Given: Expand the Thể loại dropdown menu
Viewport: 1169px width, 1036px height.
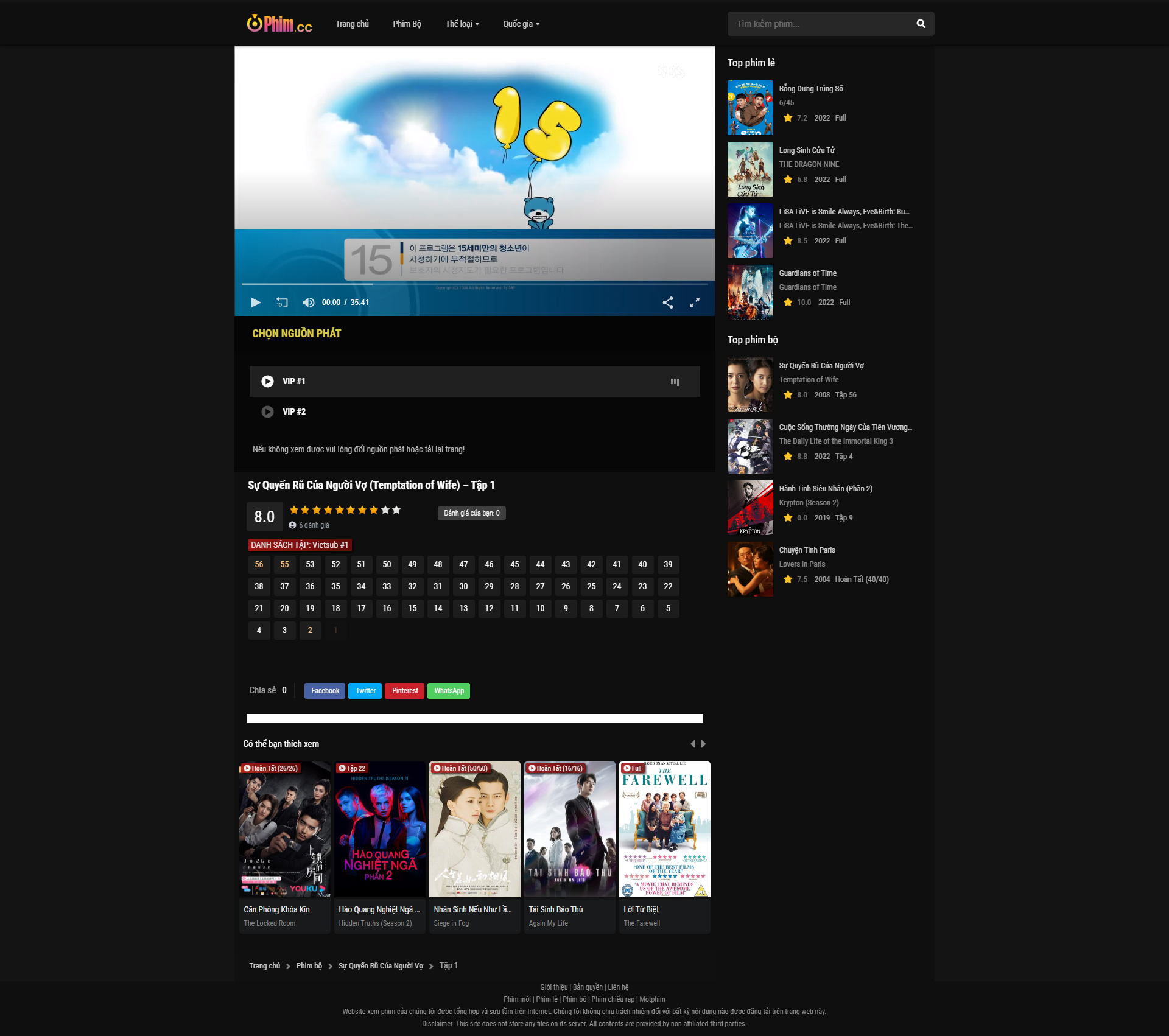Looking at the screenshot, I should point(462,24).
